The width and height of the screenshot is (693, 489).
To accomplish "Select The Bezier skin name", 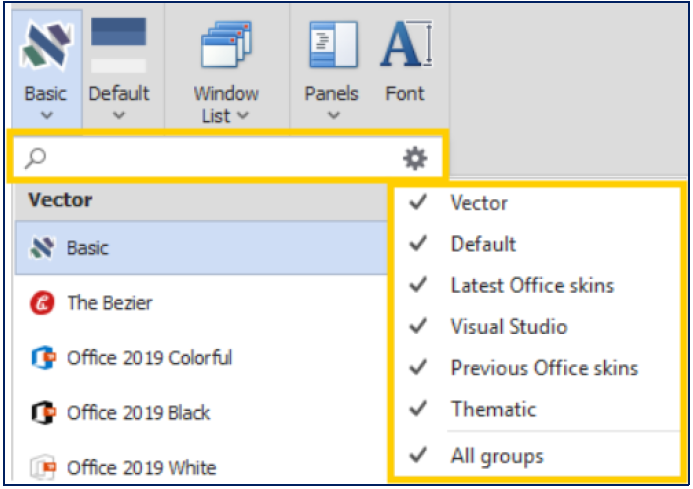I will (x=110, y=303).
